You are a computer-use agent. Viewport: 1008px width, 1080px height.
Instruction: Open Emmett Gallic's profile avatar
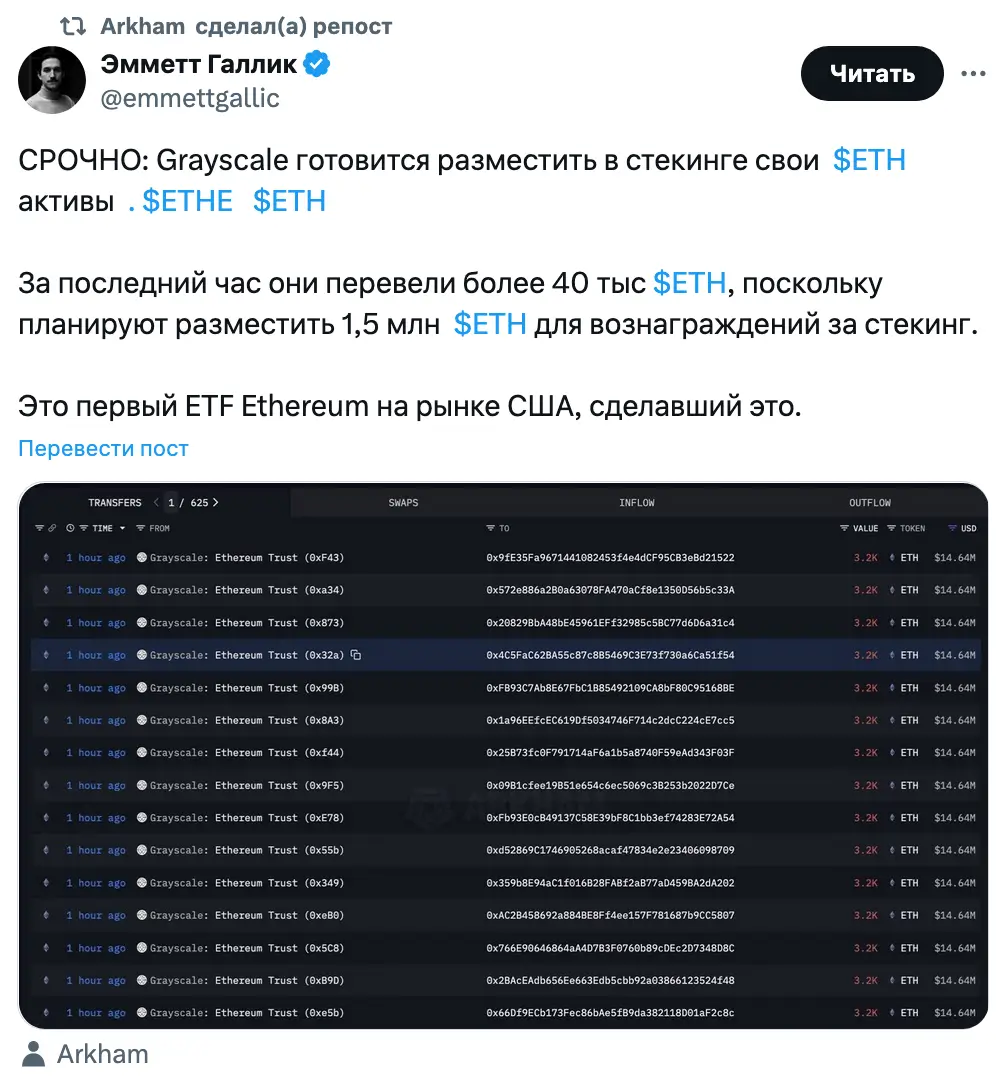coord(52,80)
